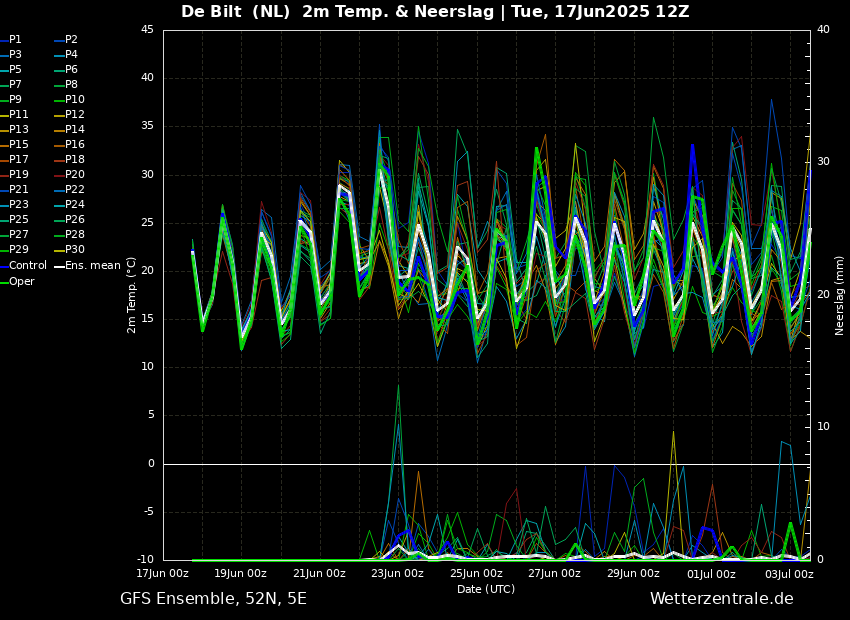Click the P24 legend label
This screenshot has width=850, height=620.
click(x=74, y=205)
